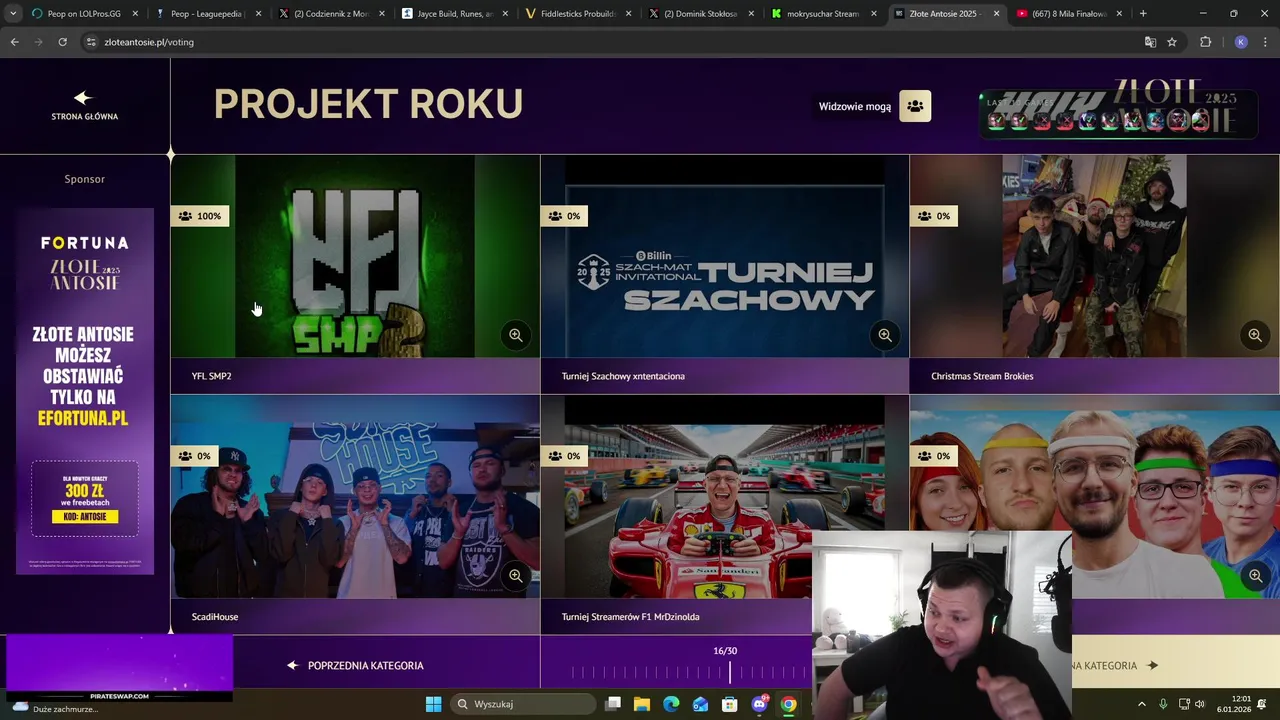Open the Chrome profile avatar
This screenshot has height=720, width=1280.
tap(1241, 42)
